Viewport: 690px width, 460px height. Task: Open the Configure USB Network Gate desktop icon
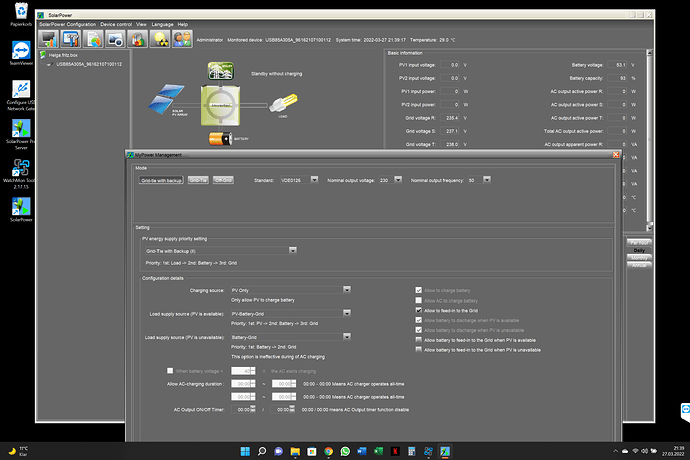(21, 95)
